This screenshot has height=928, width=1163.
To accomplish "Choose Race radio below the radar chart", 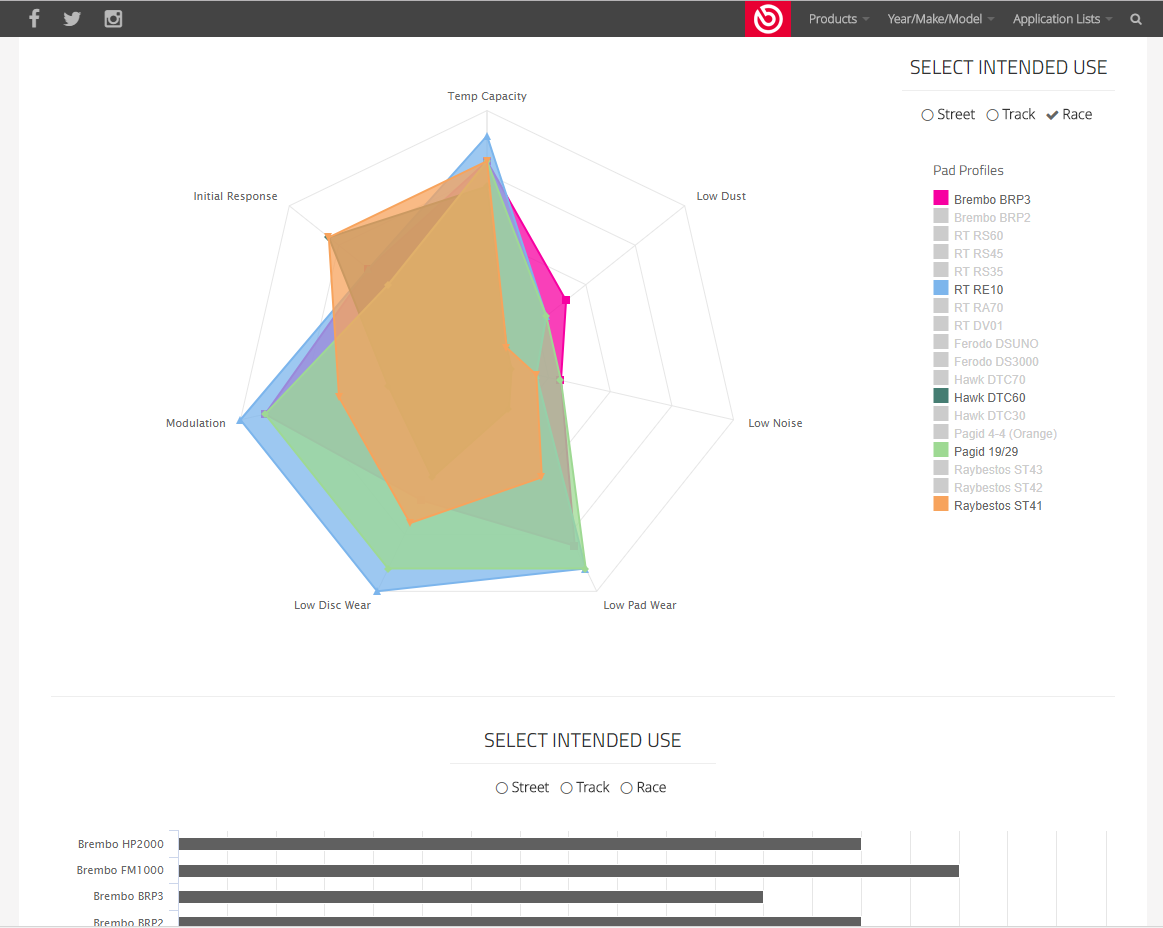I will pyautogui.click(x=627, y=788).
